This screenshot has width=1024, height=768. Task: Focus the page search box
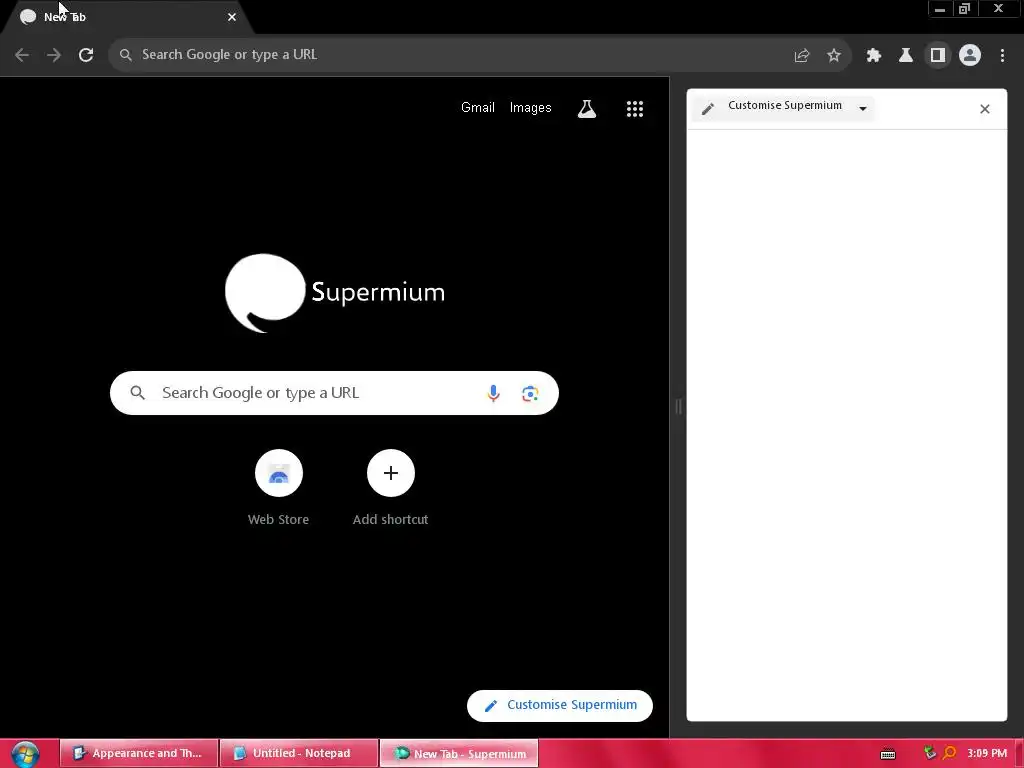click(x=334, y=393)
